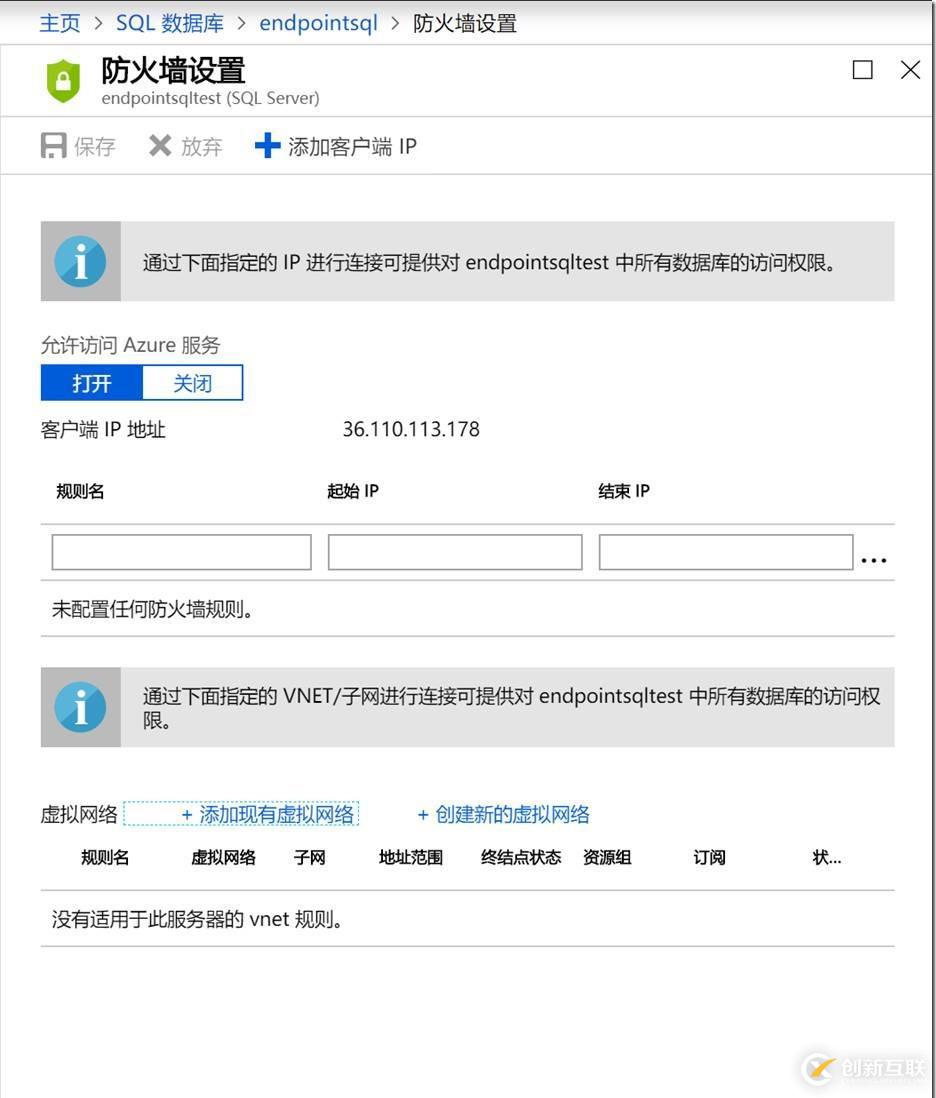Open the three-dot menu beside rule row
Screen dimensions: 936x1098
pyautogui.click(x=874, y=560)
